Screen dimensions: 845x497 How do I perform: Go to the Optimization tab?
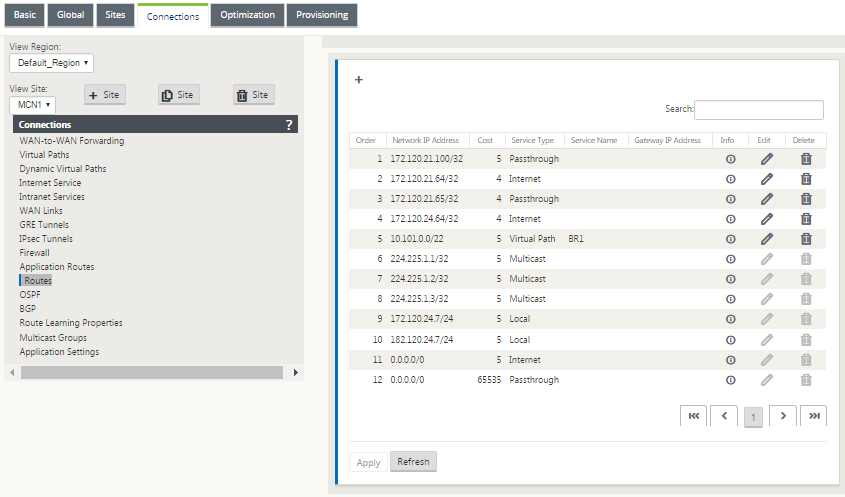[x=247, y=15]
